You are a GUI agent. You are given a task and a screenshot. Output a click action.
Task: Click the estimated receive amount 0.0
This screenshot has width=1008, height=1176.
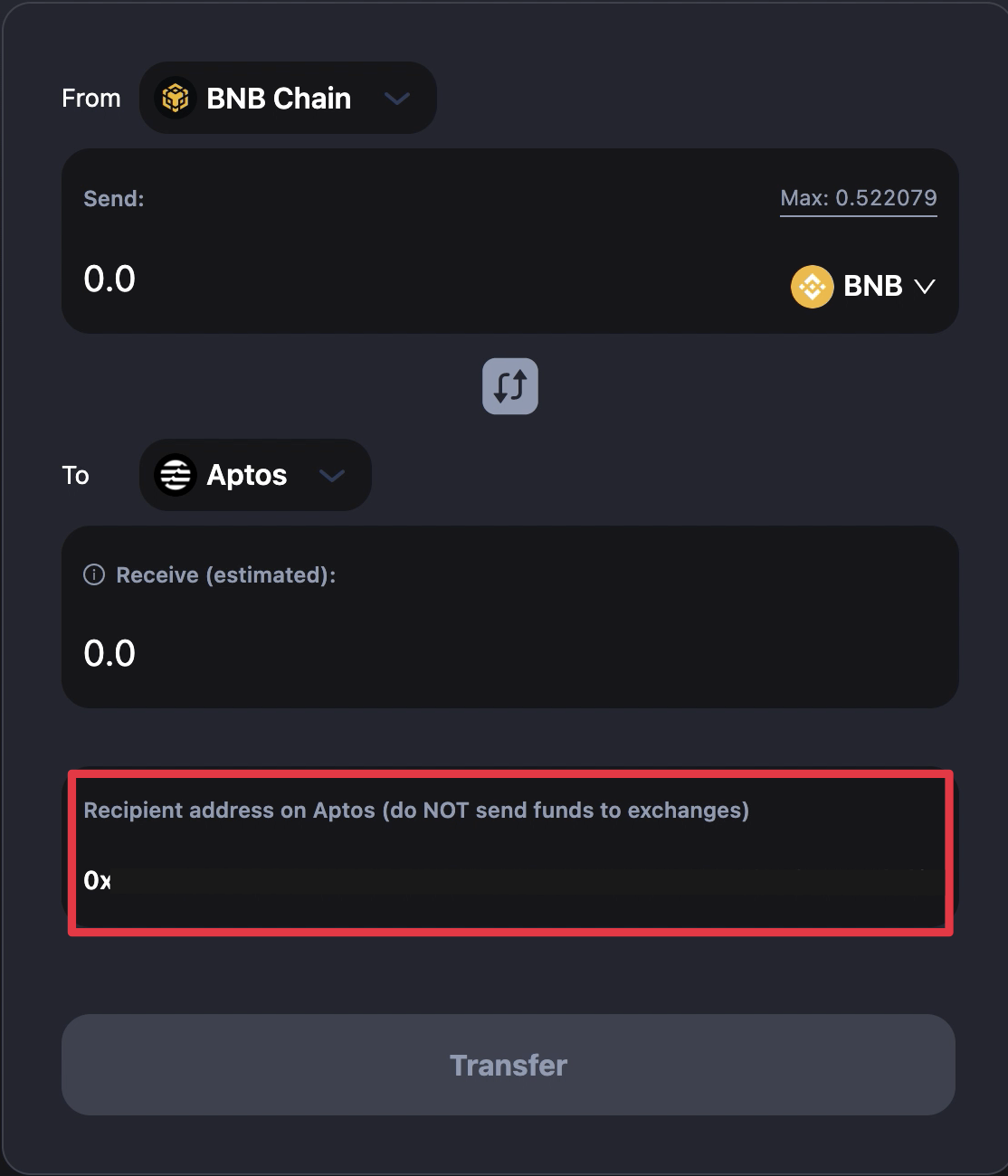(x=109, y=654)
